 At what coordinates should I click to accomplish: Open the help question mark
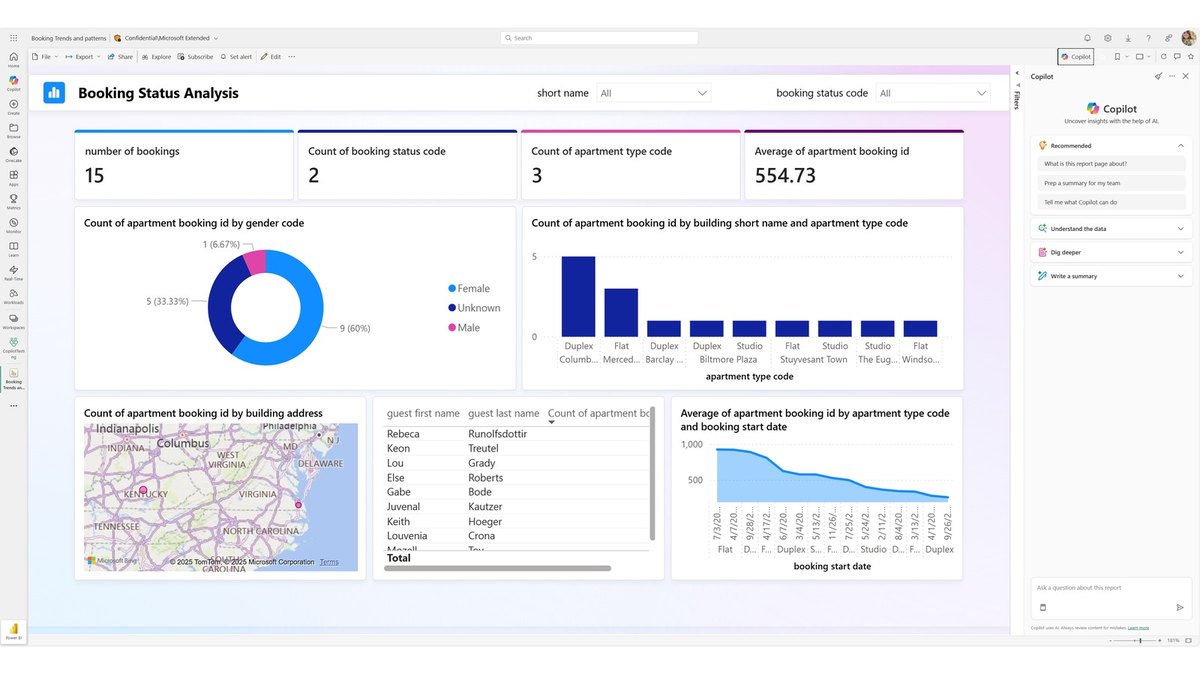[1148, 37]
